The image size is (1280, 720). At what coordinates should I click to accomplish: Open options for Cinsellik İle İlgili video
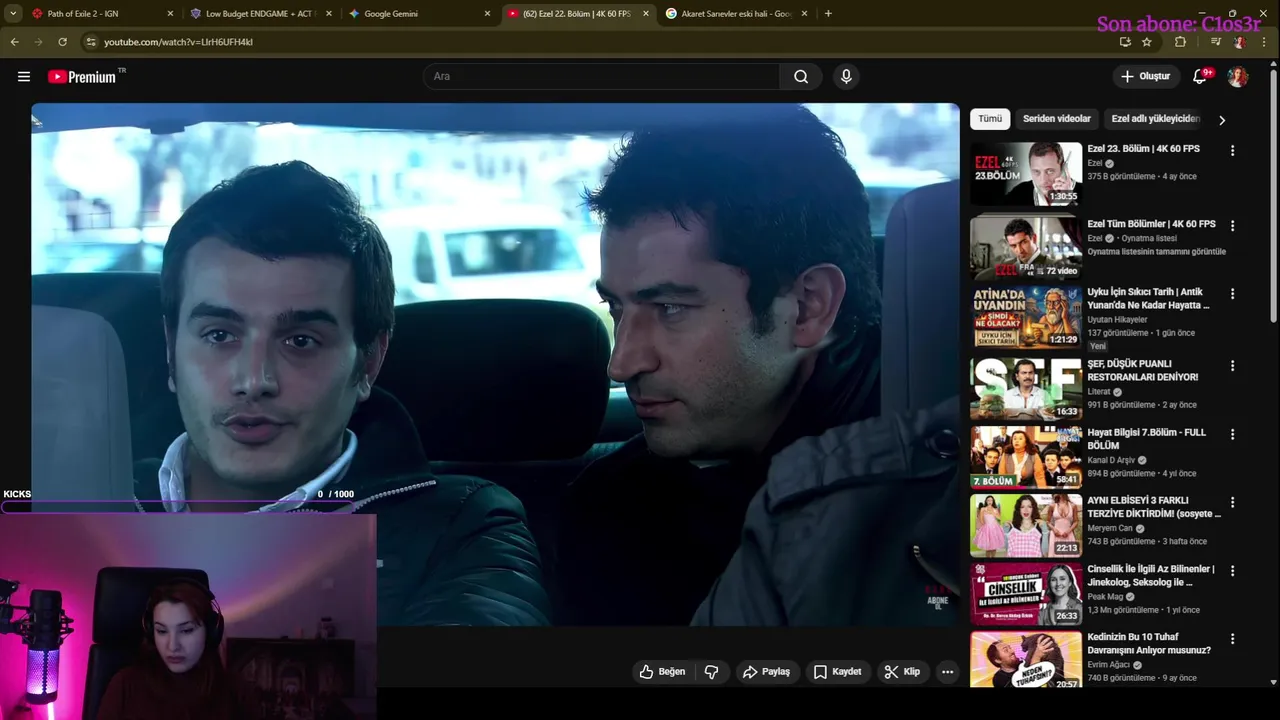(x=1232, y=571)
